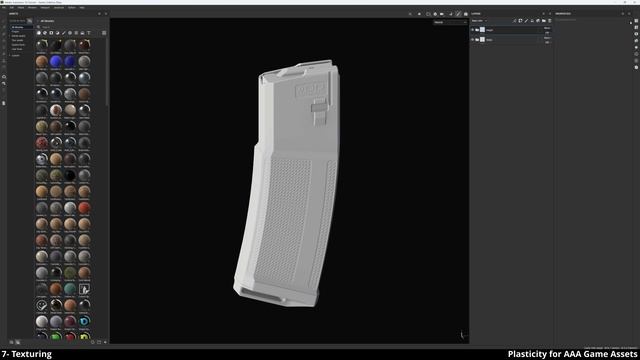The height and width of the screenshot is (360, 640).
Task: Open the Base color channel dropdown
Action: point(479,20)
